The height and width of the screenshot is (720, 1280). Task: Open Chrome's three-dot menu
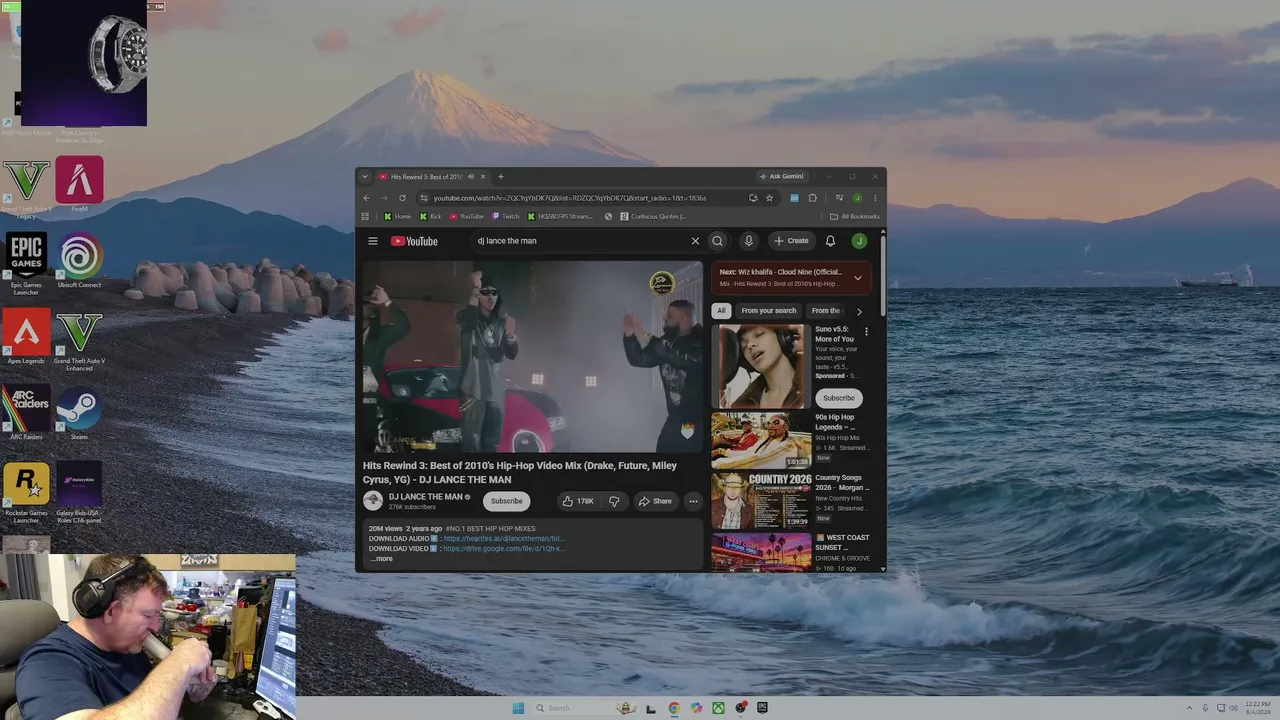(875, 198)
